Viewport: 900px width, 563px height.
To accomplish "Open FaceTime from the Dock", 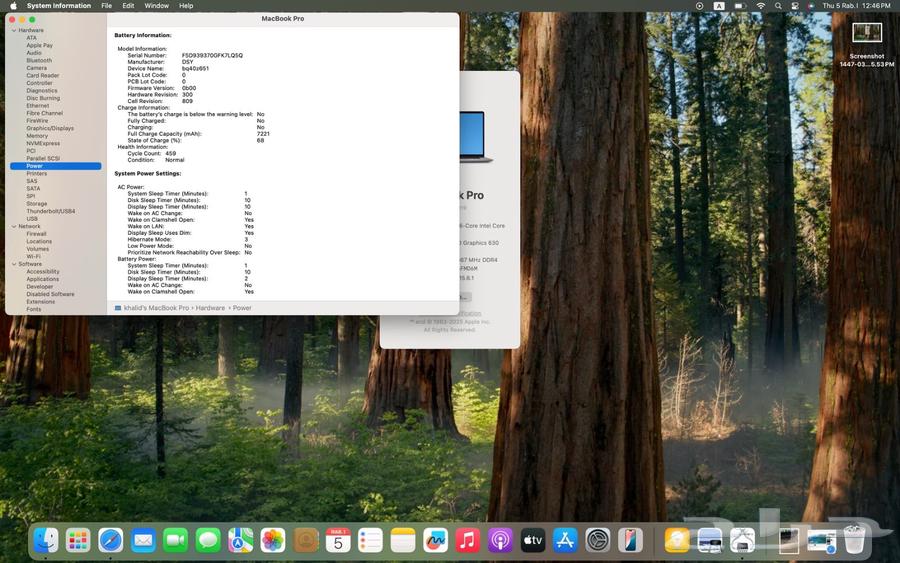I will tap(176, 540).
